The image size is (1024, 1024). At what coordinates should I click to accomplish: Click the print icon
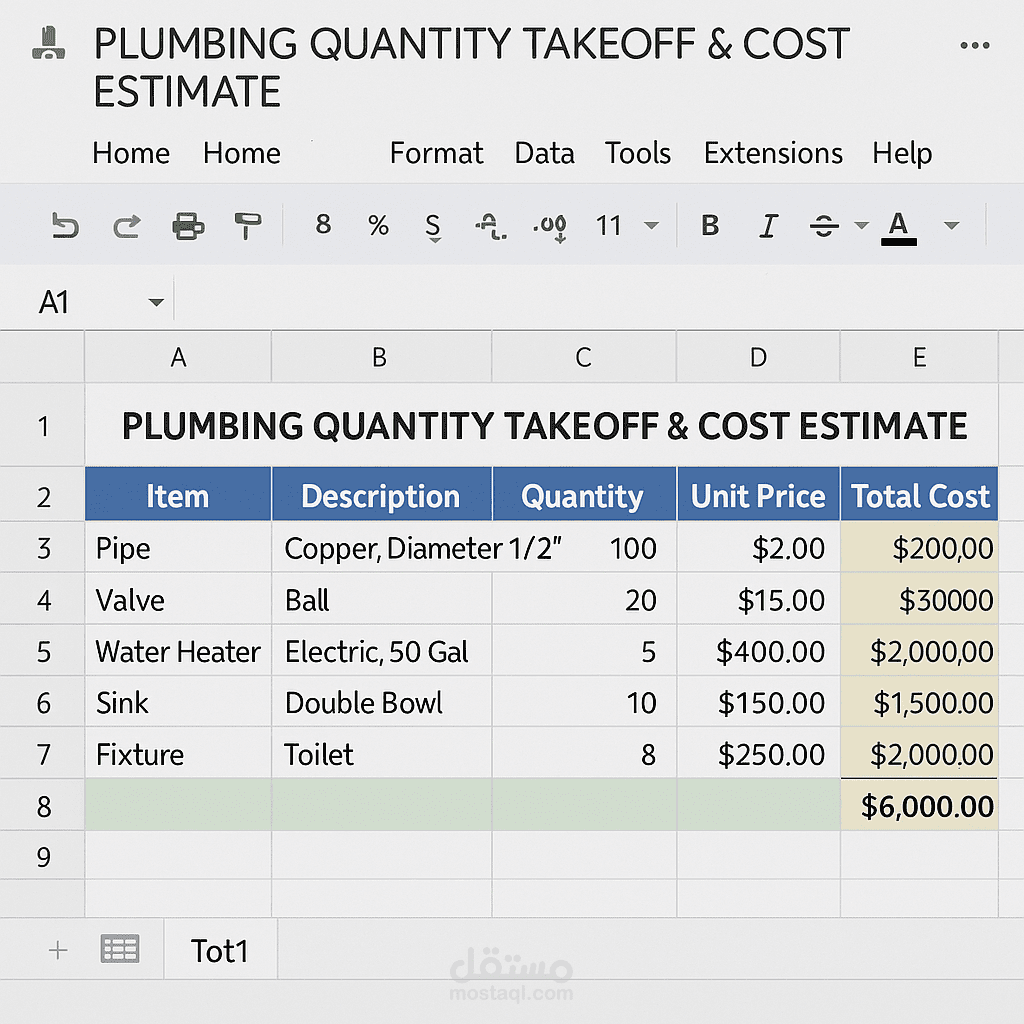click(x=188, y=226)
